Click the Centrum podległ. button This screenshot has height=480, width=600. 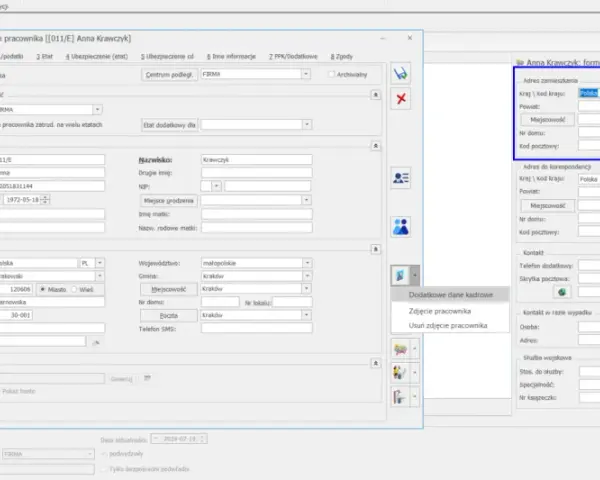pos(169,75)
